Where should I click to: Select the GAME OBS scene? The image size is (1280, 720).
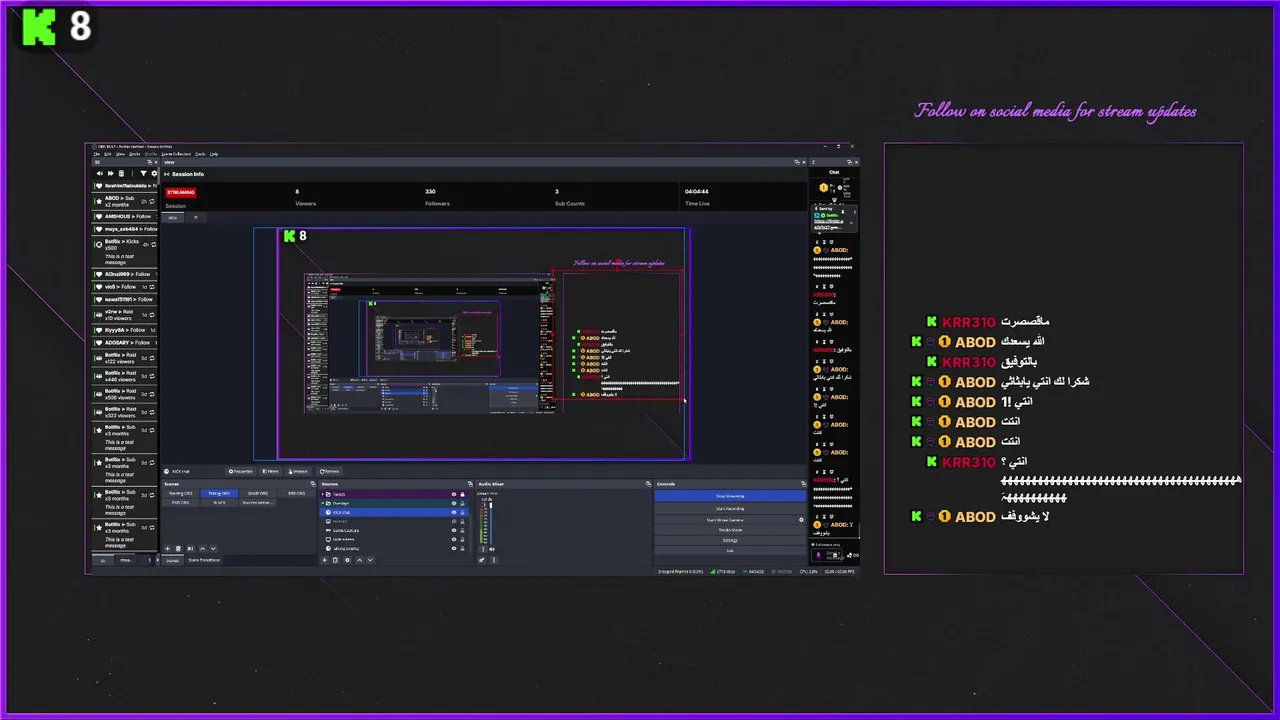tap(258, 493)
